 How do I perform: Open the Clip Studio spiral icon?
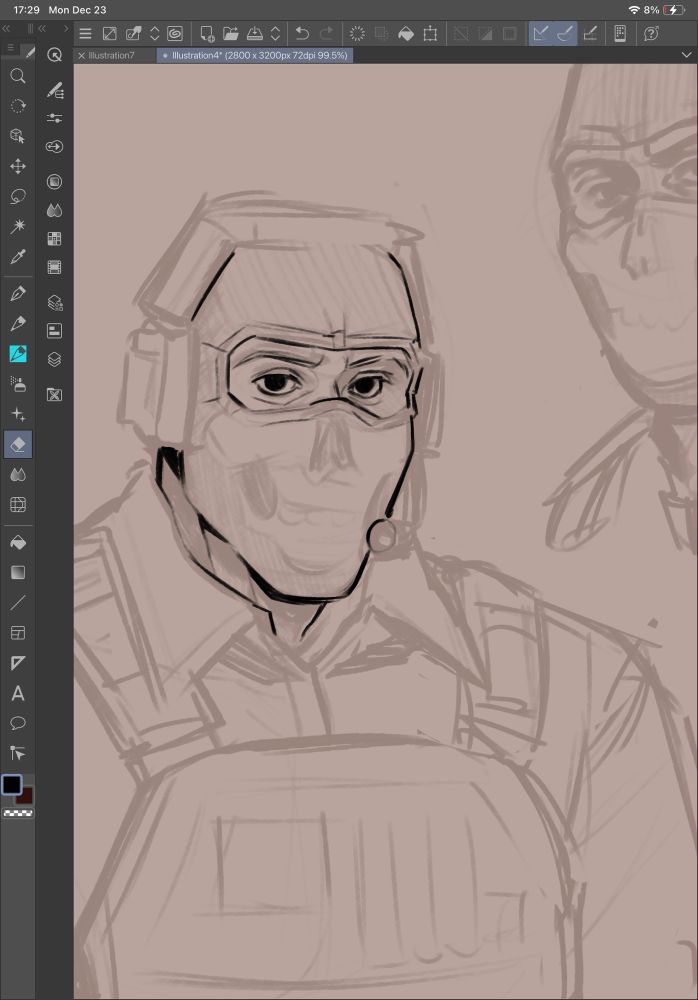point(175,34)
